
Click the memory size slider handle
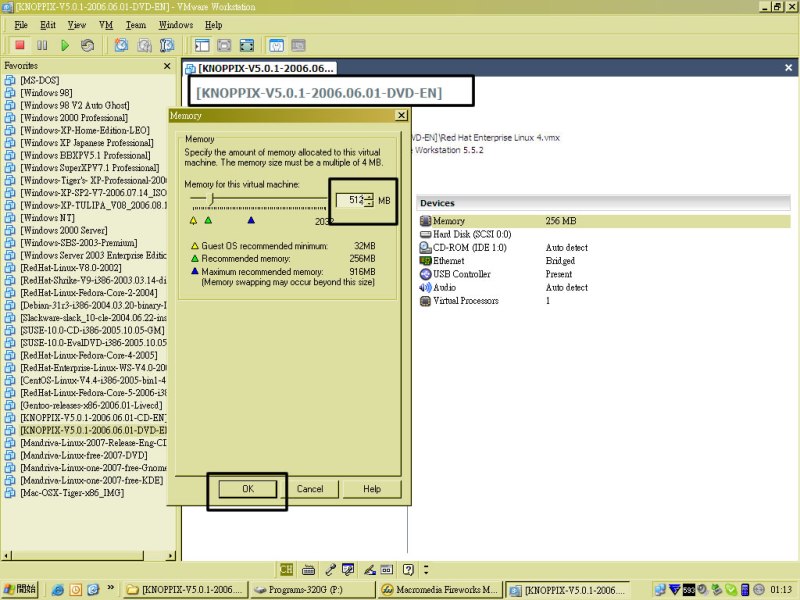209,200
